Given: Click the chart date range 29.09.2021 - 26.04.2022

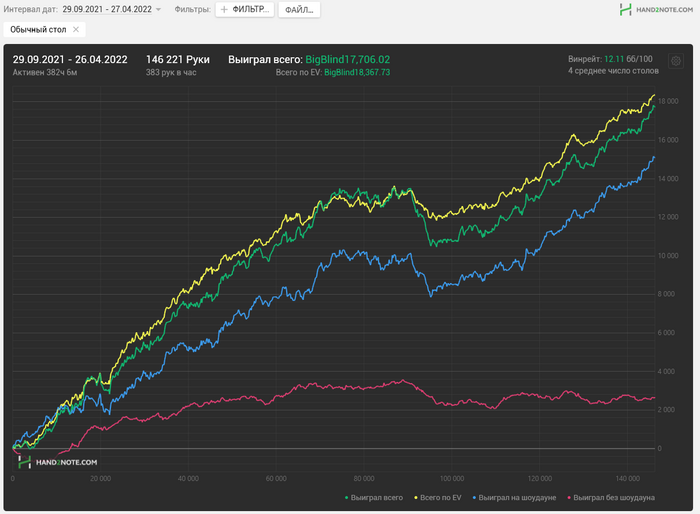Looking at the screenshot, I should tap(70, 59).
